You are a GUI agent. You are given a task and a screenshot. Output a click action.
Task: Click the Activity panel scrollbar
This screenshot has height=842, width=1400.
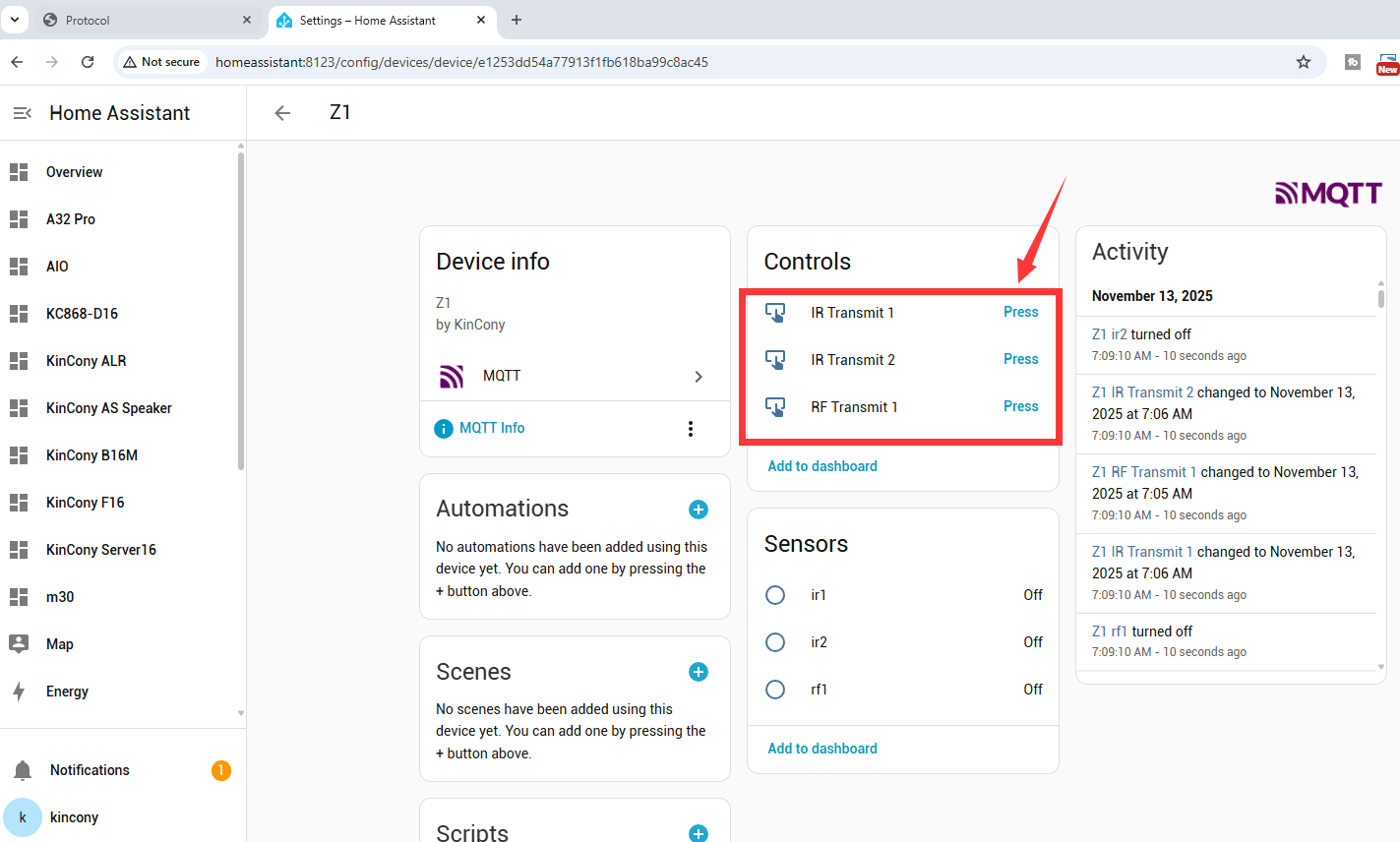(x=1381, y=295)
